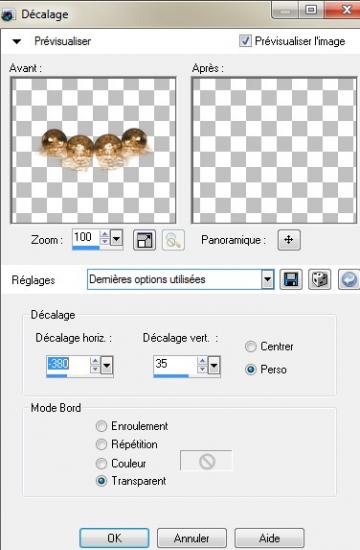Click the magnifier zoom icon
The width and height of the screenshot is (360, 550).
[173, 240]
